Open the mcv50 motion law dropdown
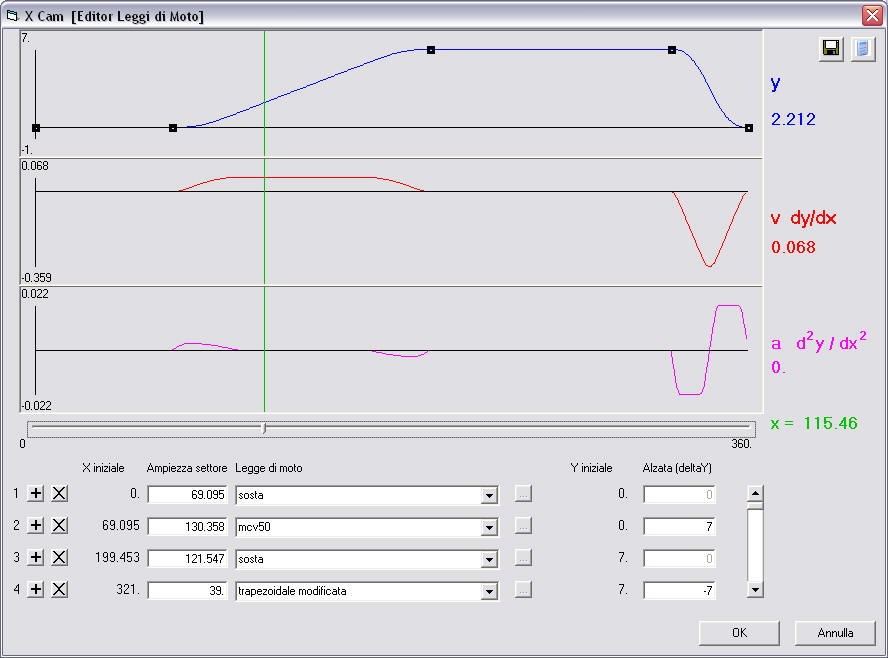The width and height of the screenshot is (888, 658). coord(489,527)
